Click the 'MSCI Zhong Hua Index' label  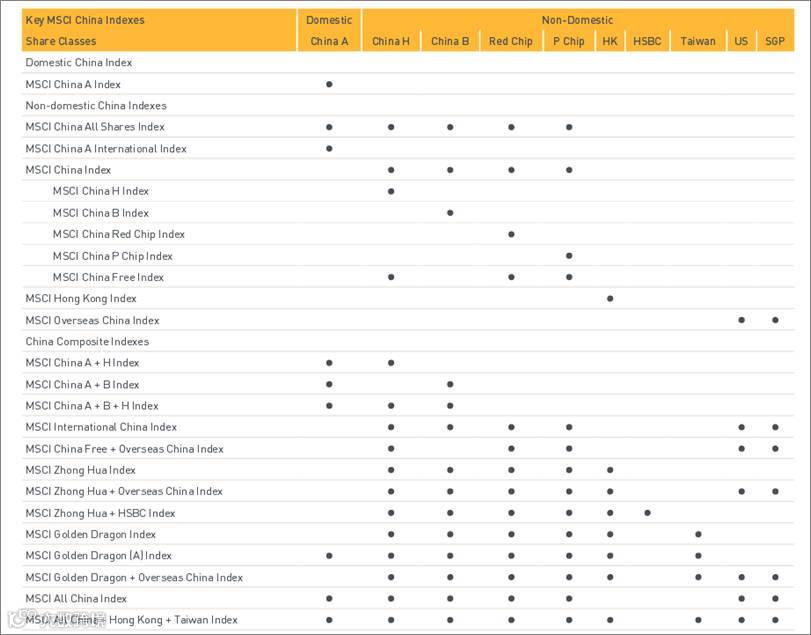coord(80,470)
